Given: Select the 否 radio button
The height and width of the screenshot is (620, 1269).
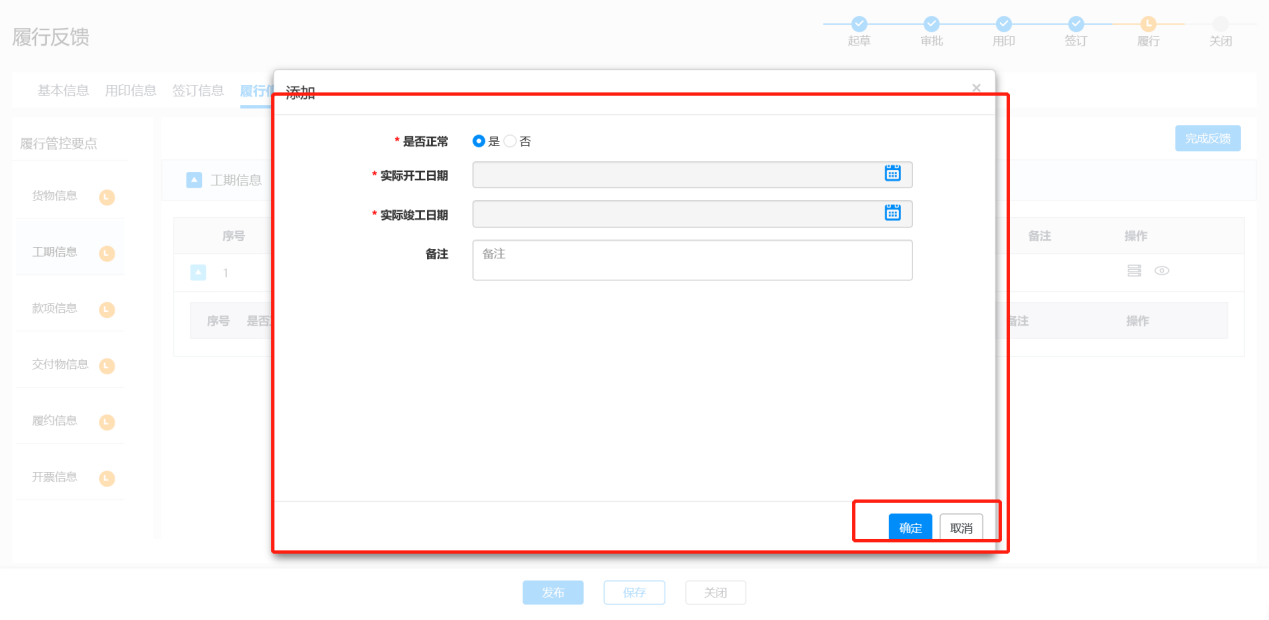Looking at the screenshot, I should [x=510, y=142].
